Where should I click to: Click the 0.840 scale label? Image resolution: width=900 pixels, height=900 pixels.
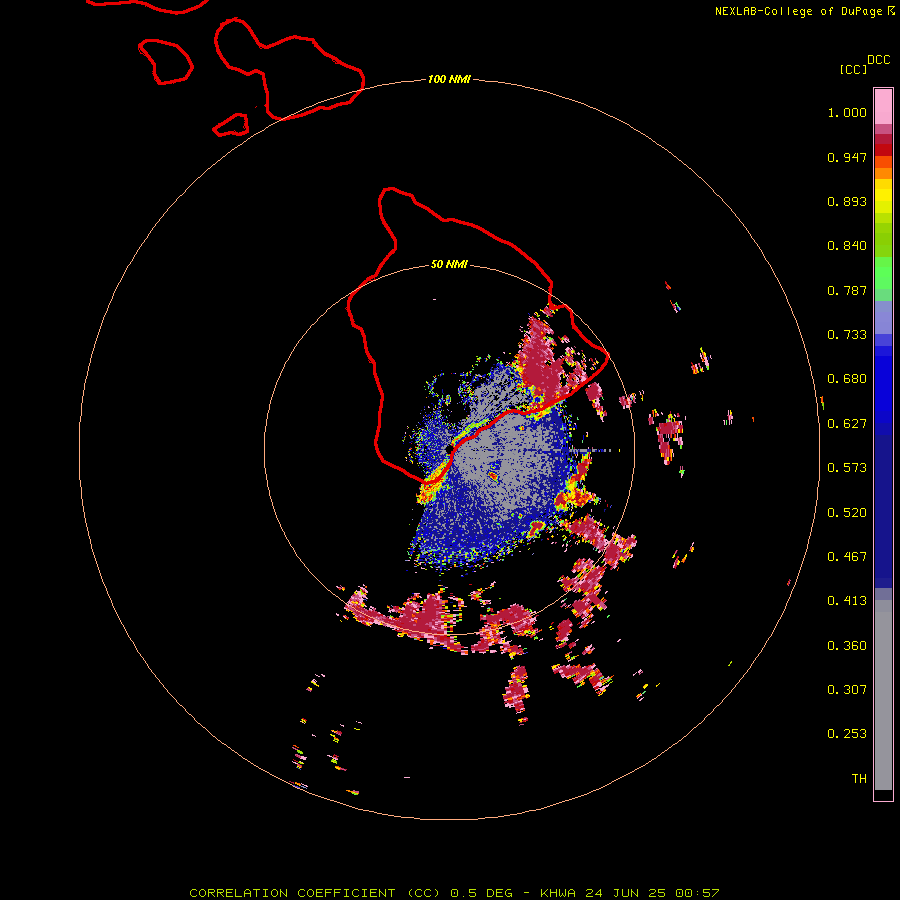(847, 246)
